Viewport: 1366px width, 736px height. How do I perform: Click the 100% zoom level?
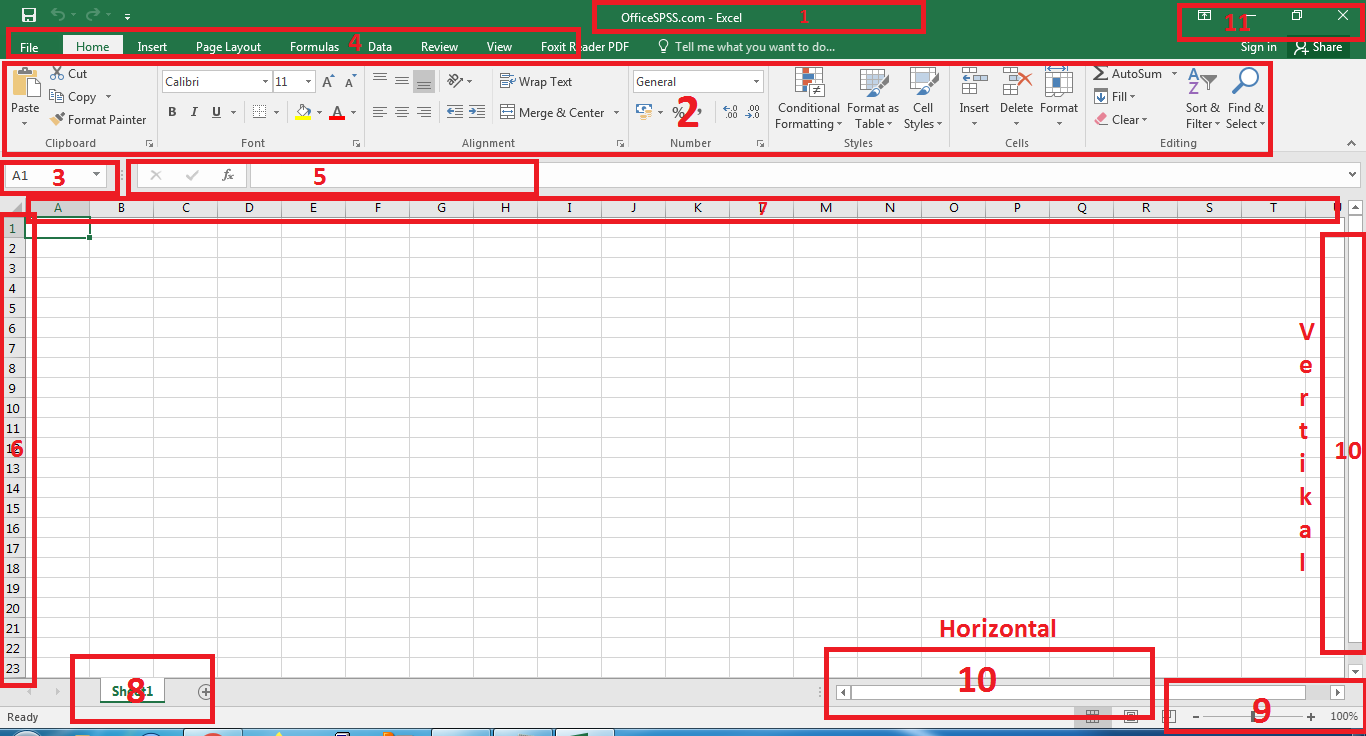point(1343,717)
